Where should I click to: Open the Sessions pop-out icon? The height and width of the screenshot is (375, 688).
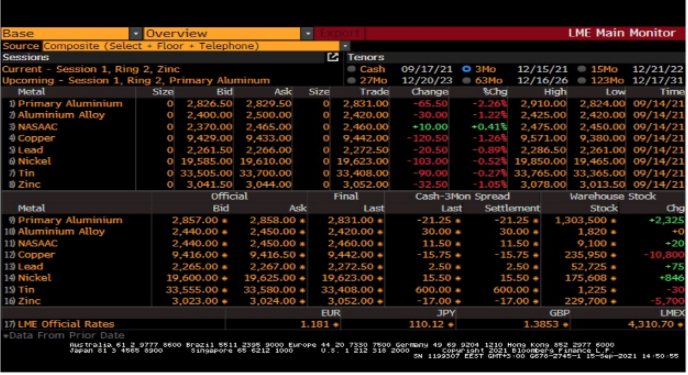[333, 57]
